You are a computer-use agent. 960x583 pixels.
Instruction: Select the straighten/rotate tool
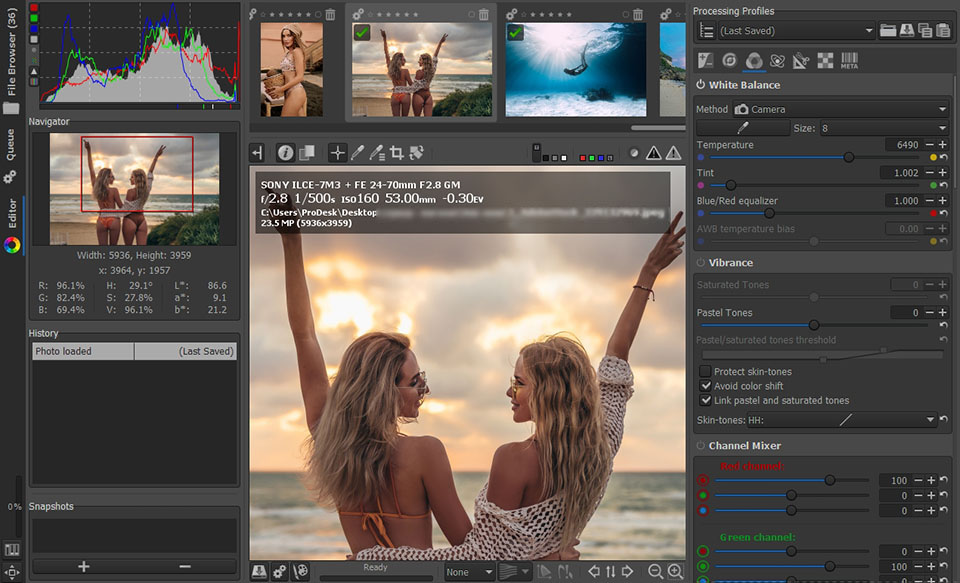(417, 152)
